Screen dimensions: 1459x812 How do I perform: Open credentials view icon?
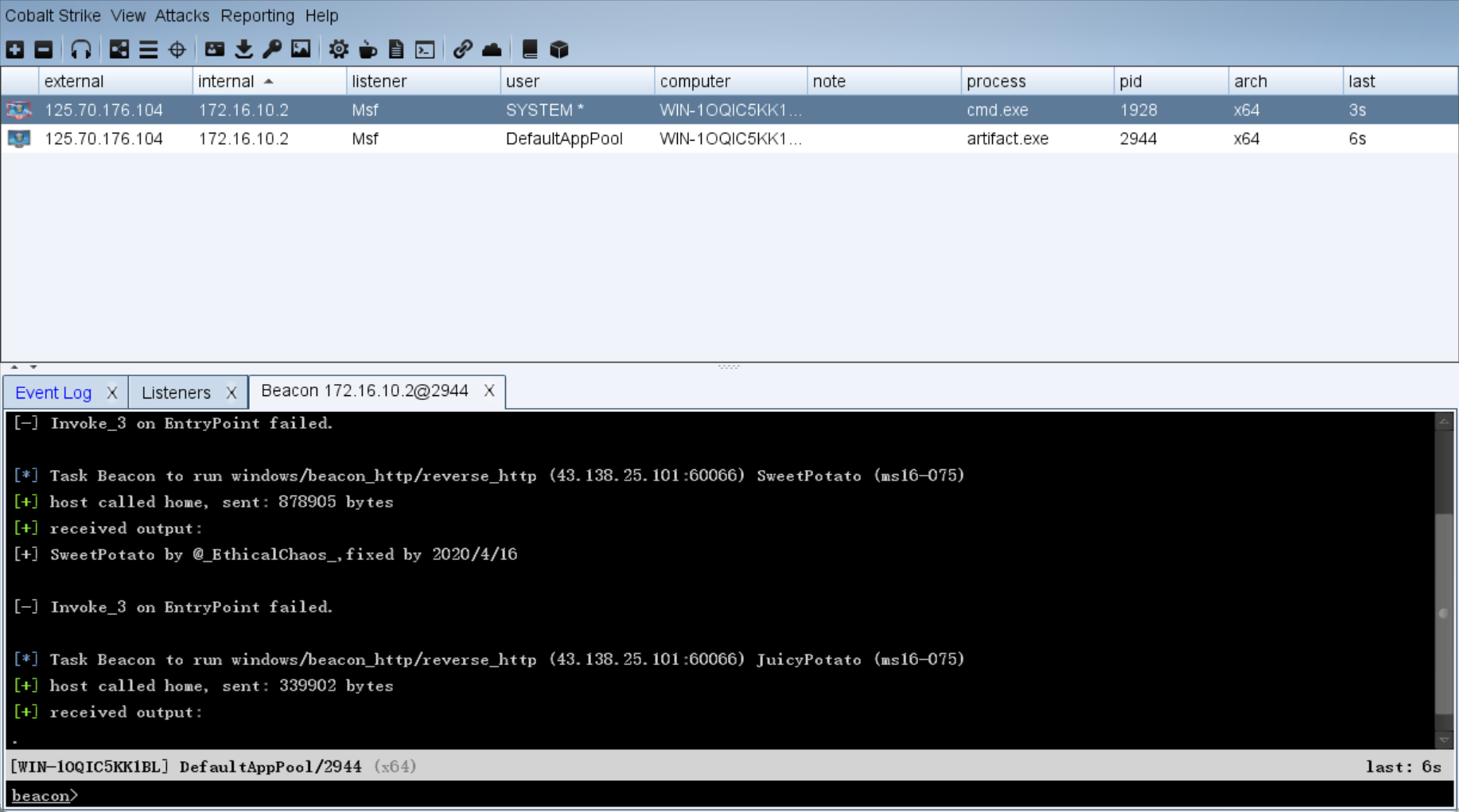point(215,49)
